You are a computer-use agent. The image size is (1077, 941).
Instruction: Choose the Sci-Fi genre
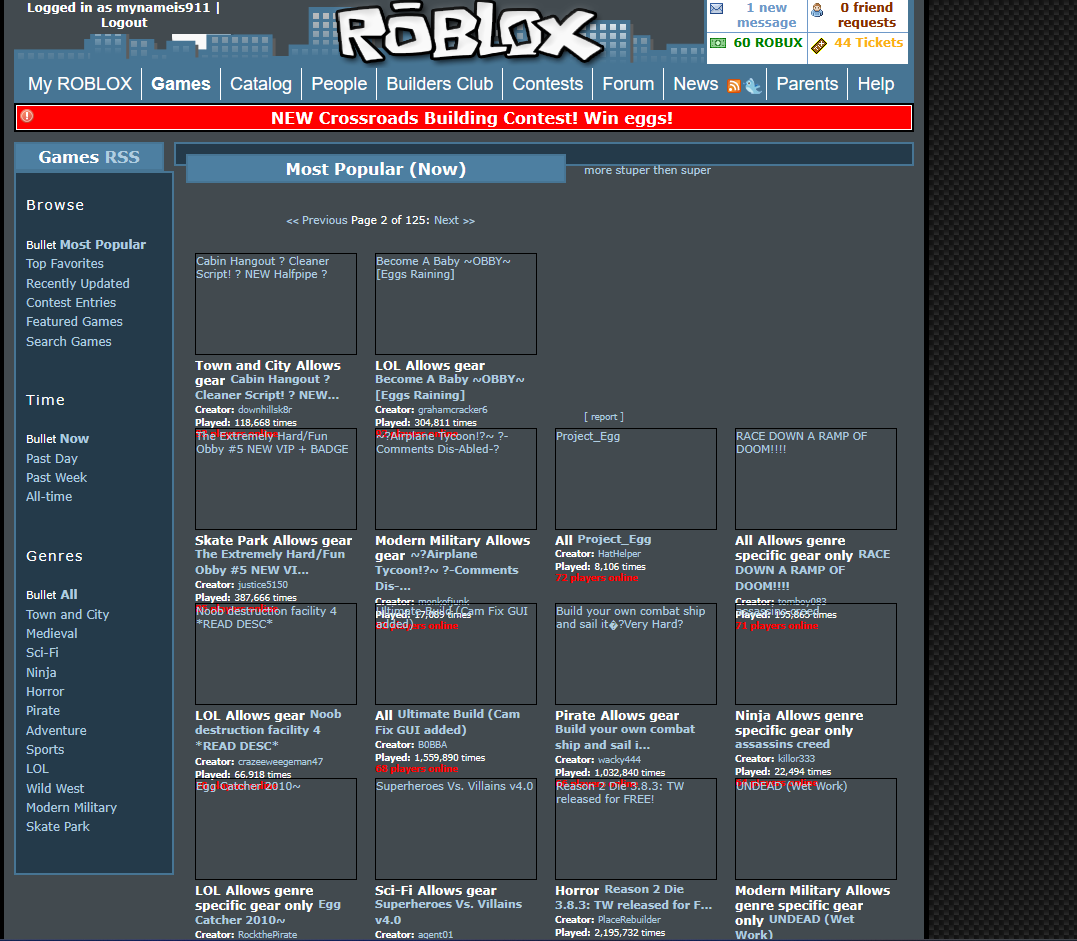tap(42, 653)
